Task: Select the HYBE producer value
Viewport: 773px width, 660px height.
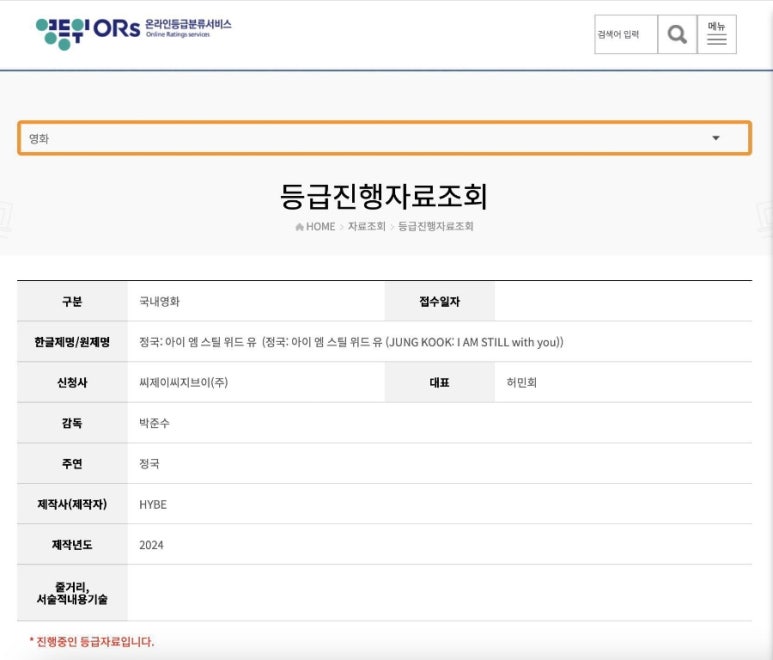Action: pyautogui.click(x=153, y=505)
